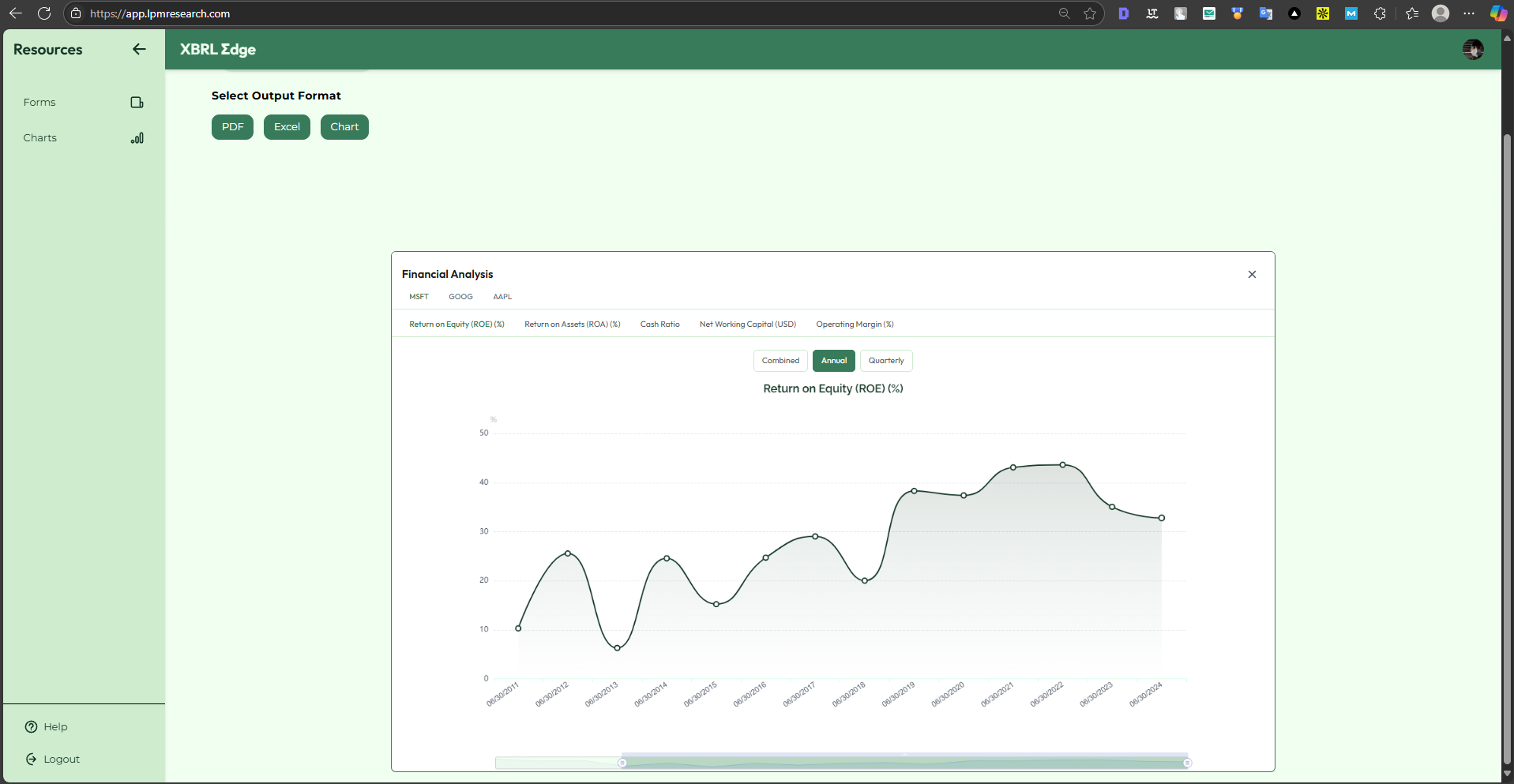1514x784 pixels.
Task: Click the 06/30/2019 data point
Action: coord(915,491)
